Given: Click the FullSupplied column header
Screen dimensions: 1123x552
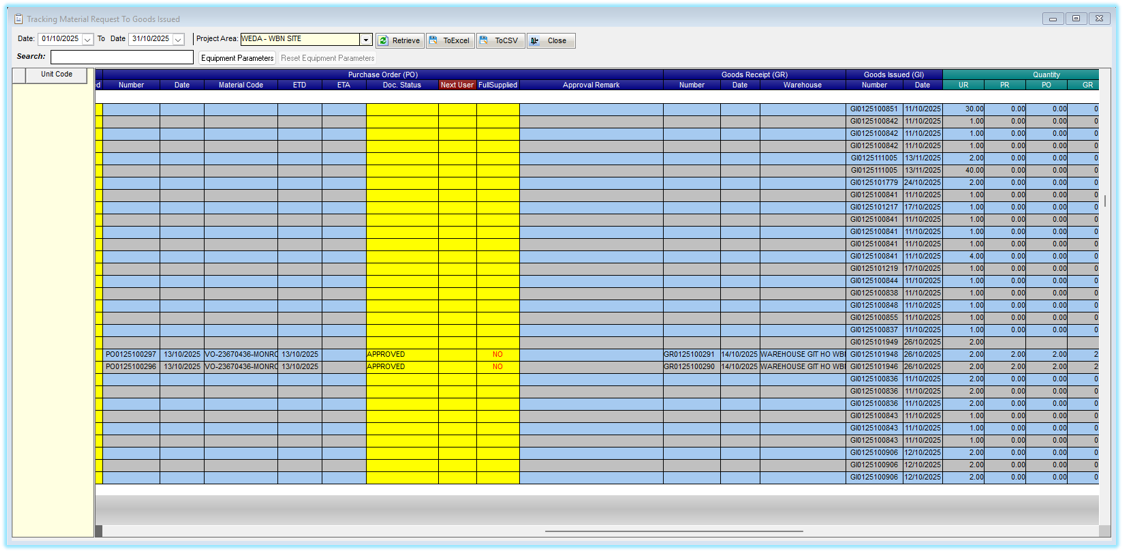Looking at the screenshot, I should (498, 84).
